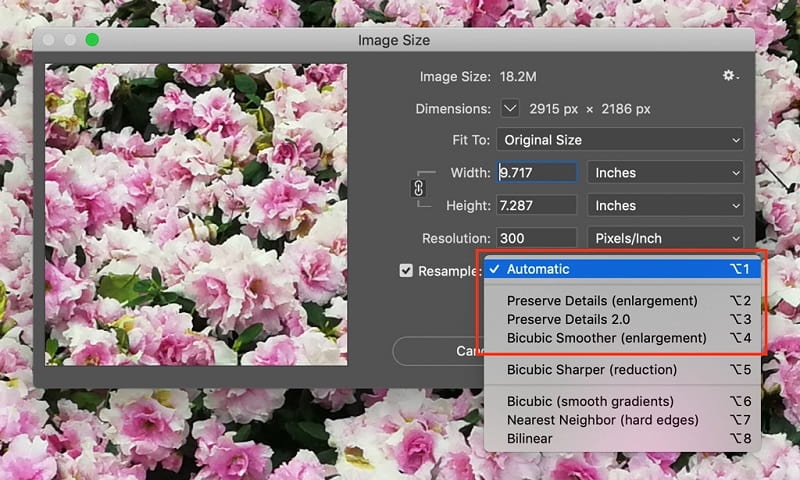Open the Resolution Pixels/Inch dropdown
The height and width of the screenshot is (480, 800).
pyautogui.click(x=665, y=239)
